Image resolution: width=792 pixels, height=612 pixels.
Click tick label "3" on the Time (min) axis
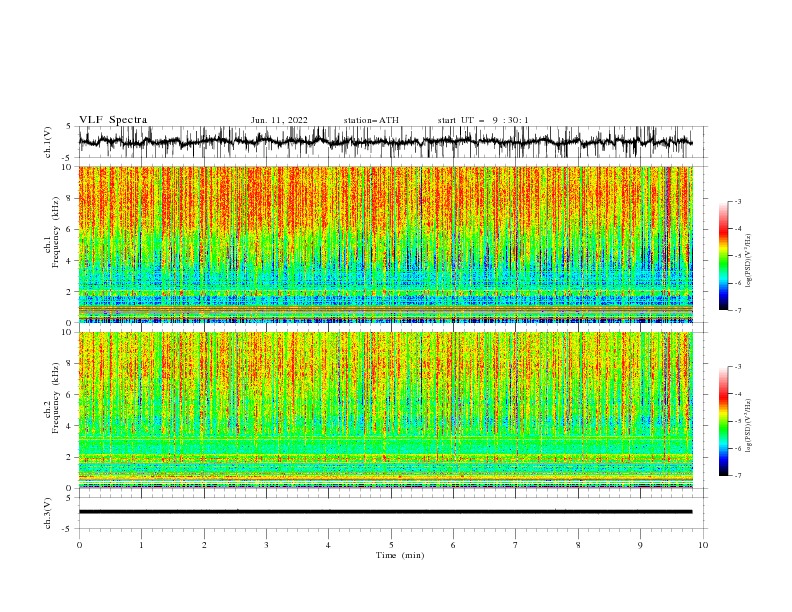266,545
